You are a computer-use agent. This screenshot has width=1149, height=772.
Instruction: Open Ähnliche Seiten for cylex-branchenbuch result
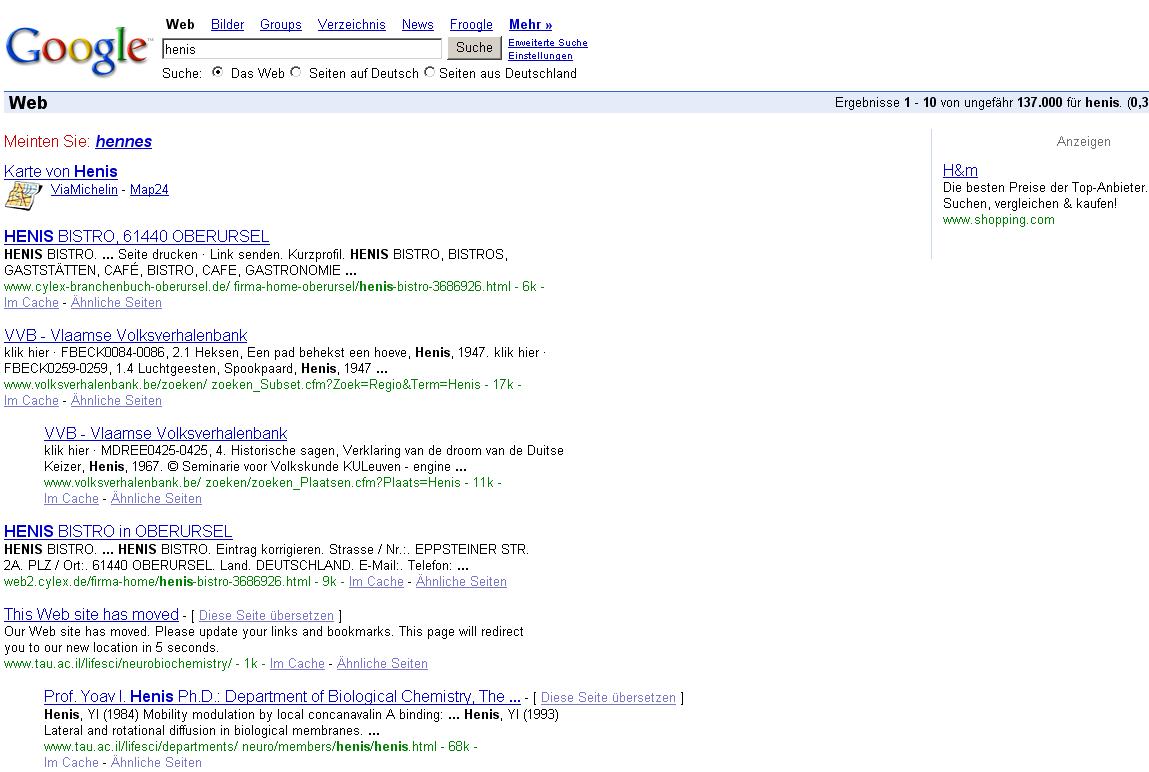coord(116,303)
